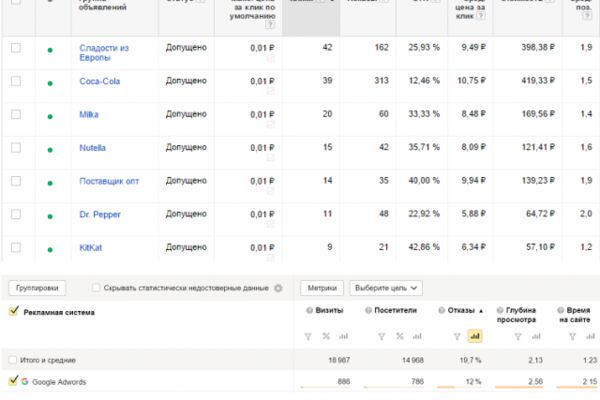Viewport: 600px width, 400px height.
Task: Click cost value 398,38 ₽
Action: tap(538, 47)
